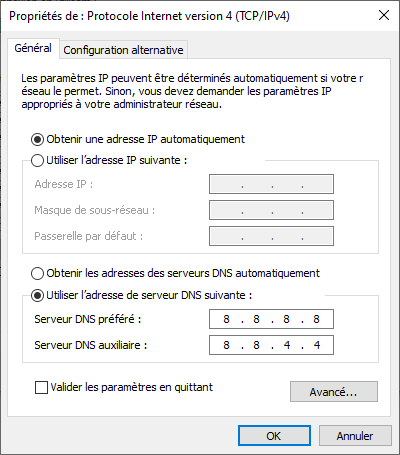The width and height of the screenshot is (400, 455).
Task: Click first octet of preferred DNS
Action: point(226,319)
